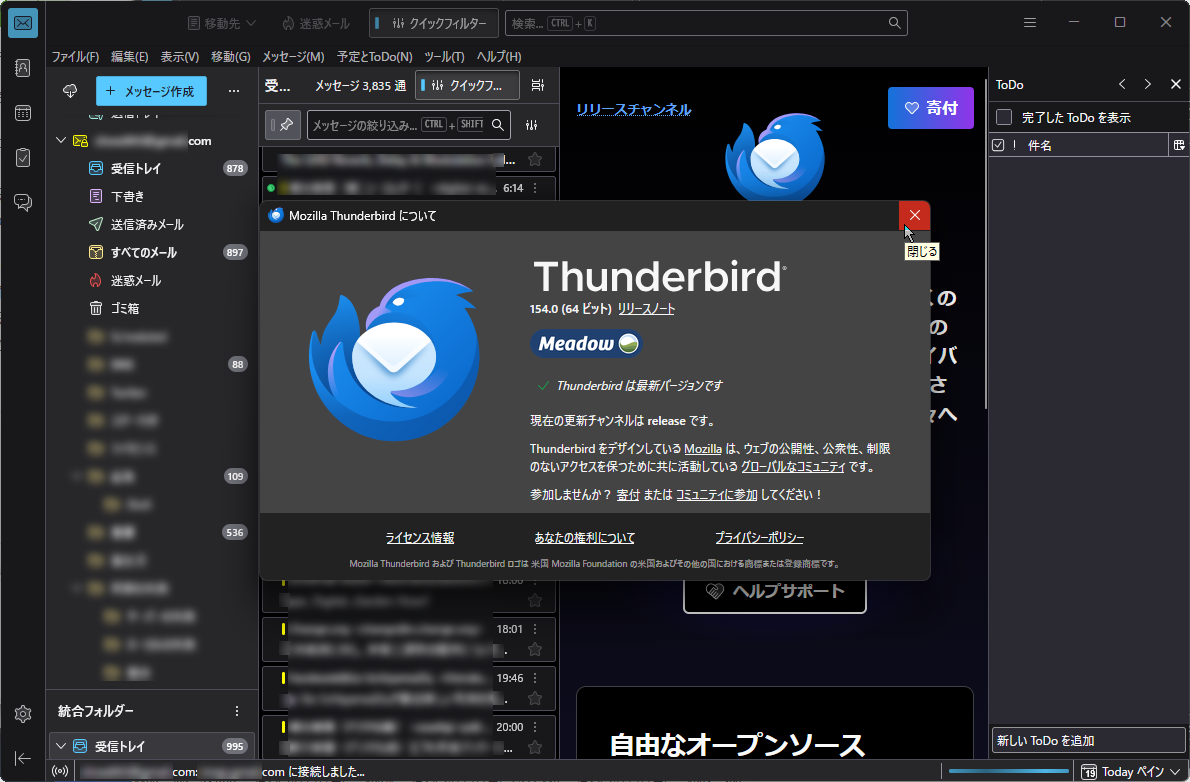Open more options for the 20:00 message
The width and height of the screenshot is (1190, 782).
point(535,727)
